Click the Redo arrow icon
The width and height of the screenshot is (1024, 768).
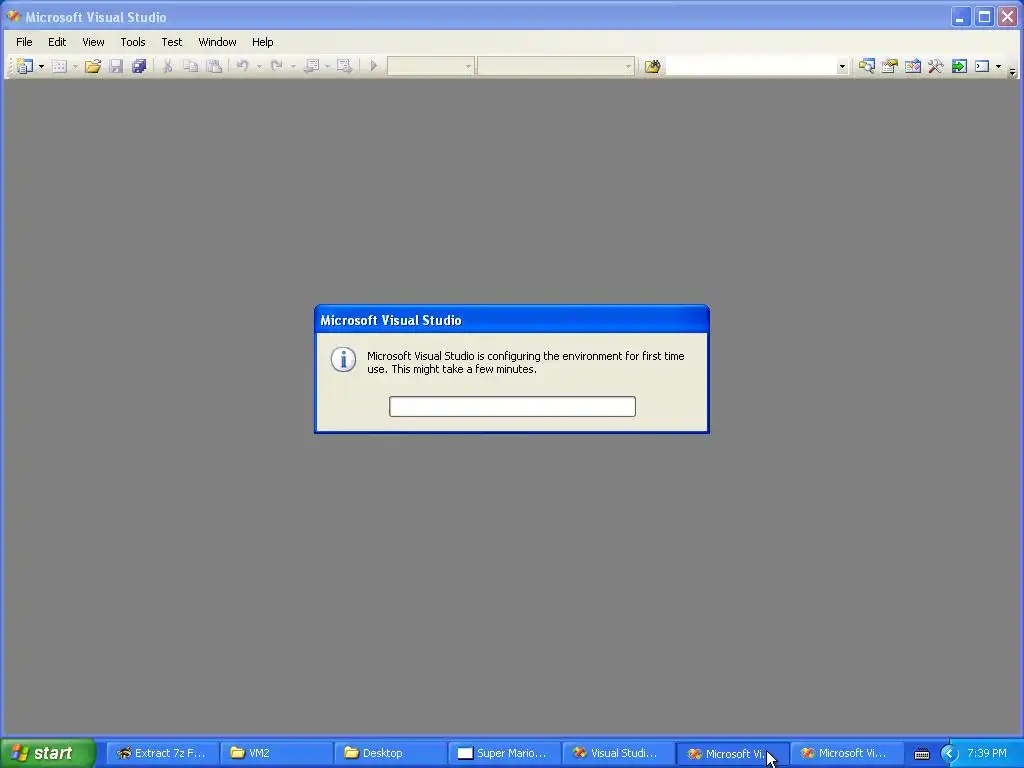276,66
